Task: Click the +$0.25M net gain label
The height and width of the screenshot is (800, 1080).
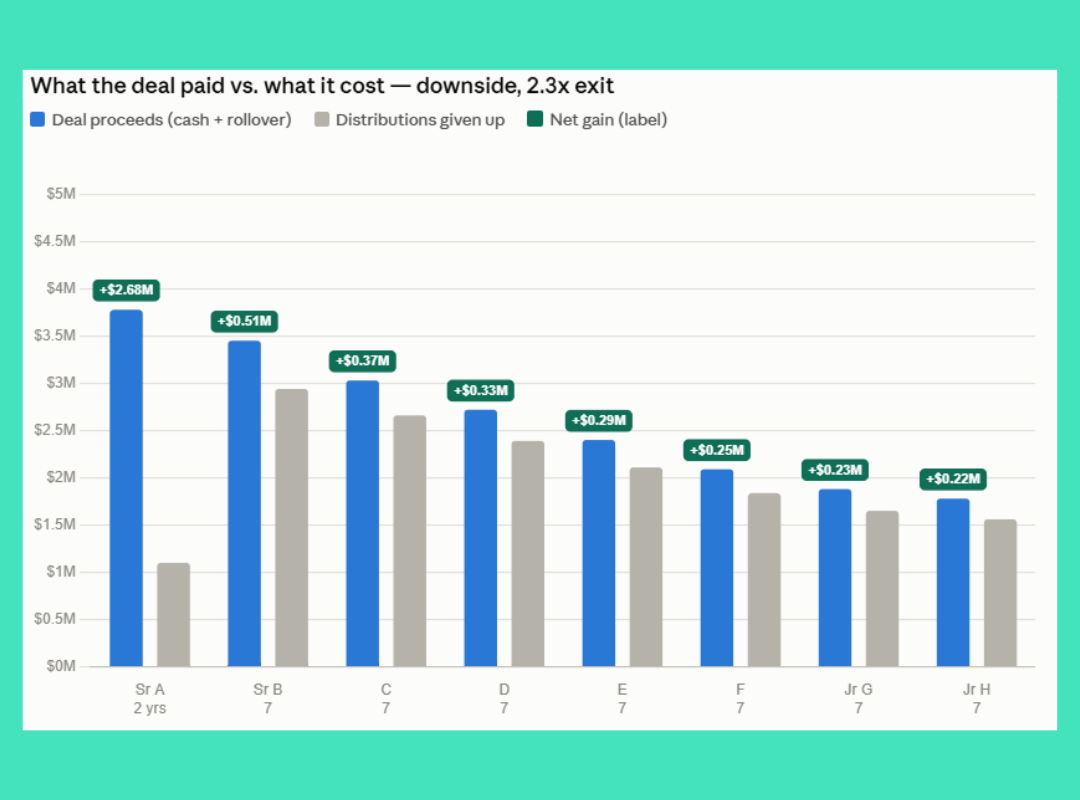Action: [x=717, y=450]
